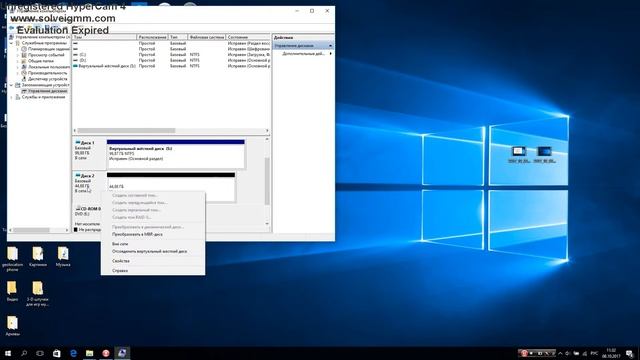
Task: Expand Производительность branch
Action: pos(18,73)
